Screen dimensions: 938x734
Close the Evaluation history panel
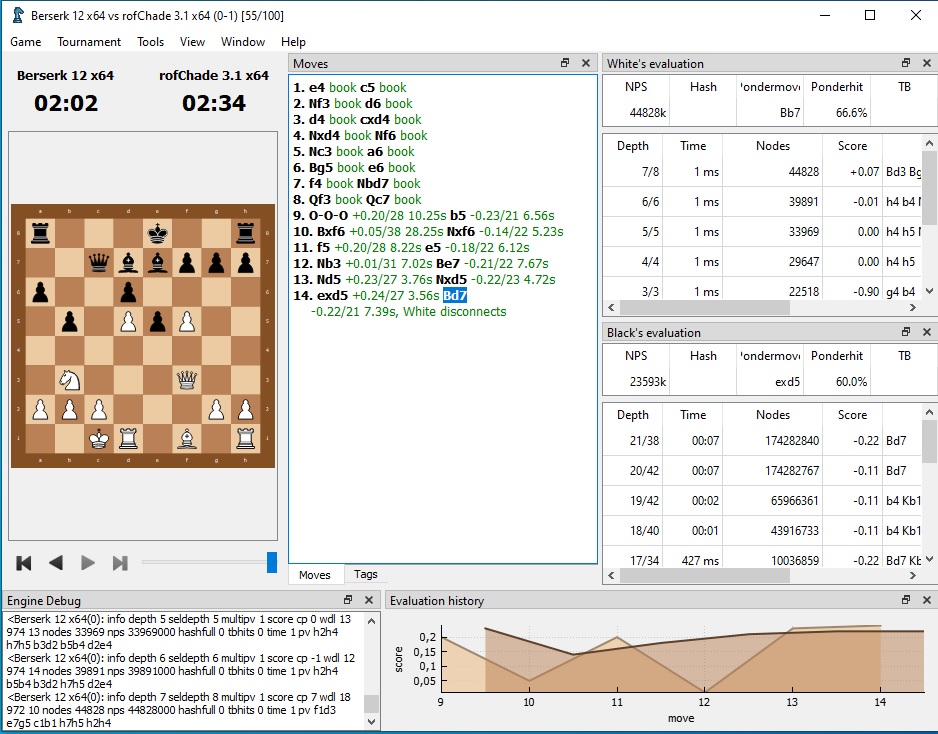[x=927, y=600]
